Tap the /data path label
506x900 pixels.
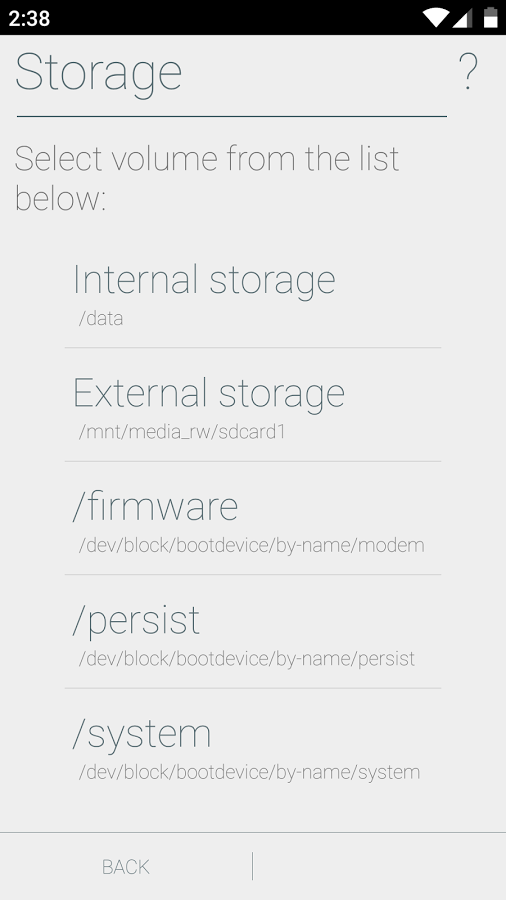(101, 319)
